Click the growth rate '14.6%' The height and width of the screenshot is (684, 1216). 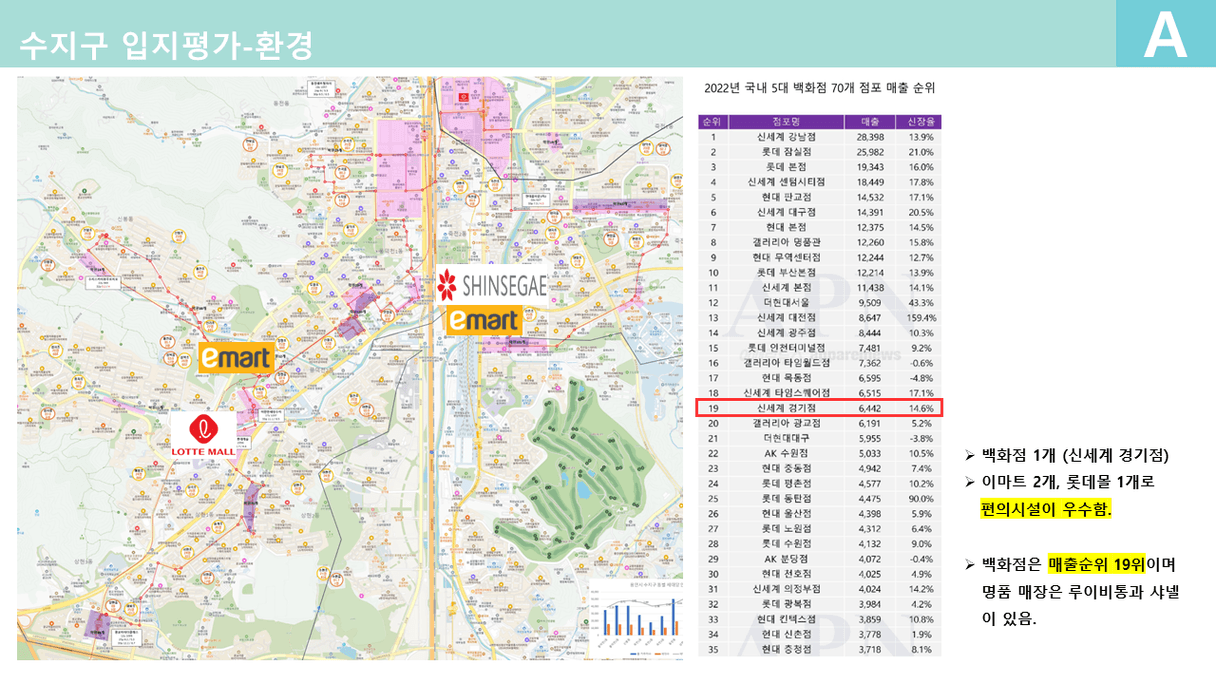click(920, 408)
